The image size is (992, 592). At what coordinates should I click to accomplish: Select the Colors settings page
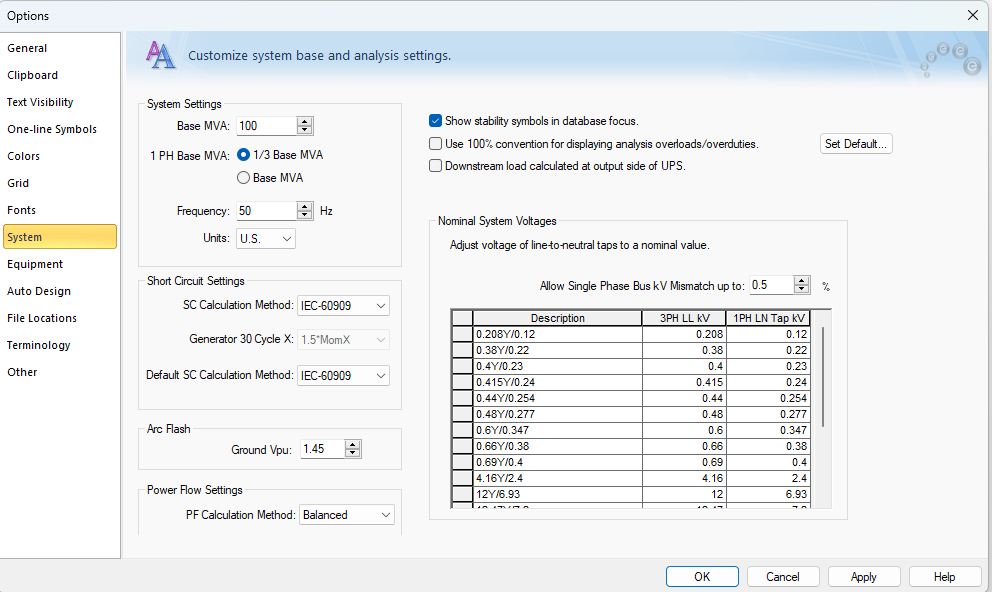tap(24, 155)
